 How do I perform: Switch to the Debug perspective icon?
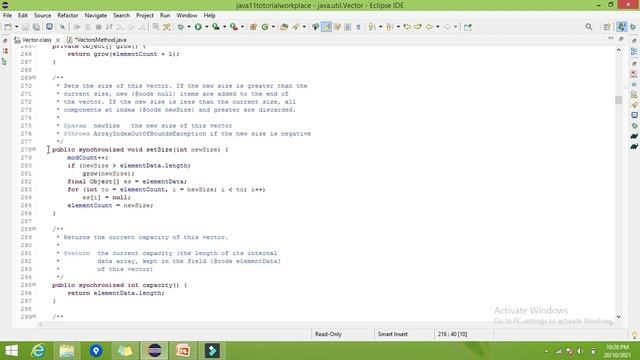tap(633, 27)
